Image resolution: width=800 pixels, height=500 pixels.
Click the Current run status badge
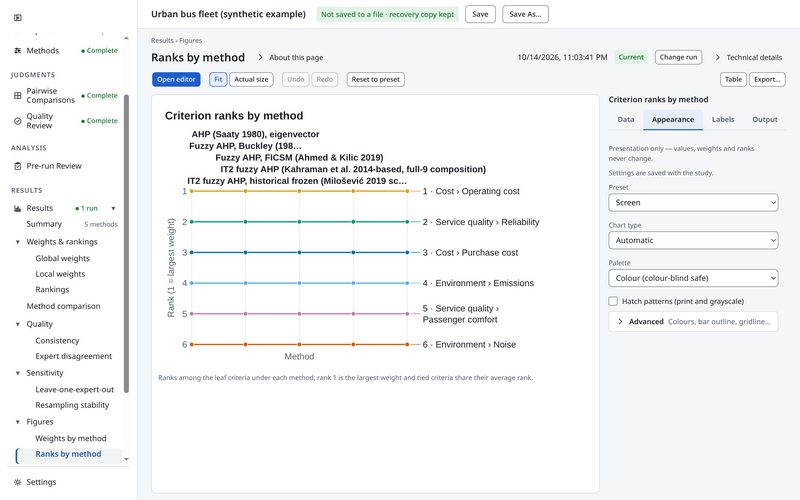pyautogui.click(x=631, y=57)
